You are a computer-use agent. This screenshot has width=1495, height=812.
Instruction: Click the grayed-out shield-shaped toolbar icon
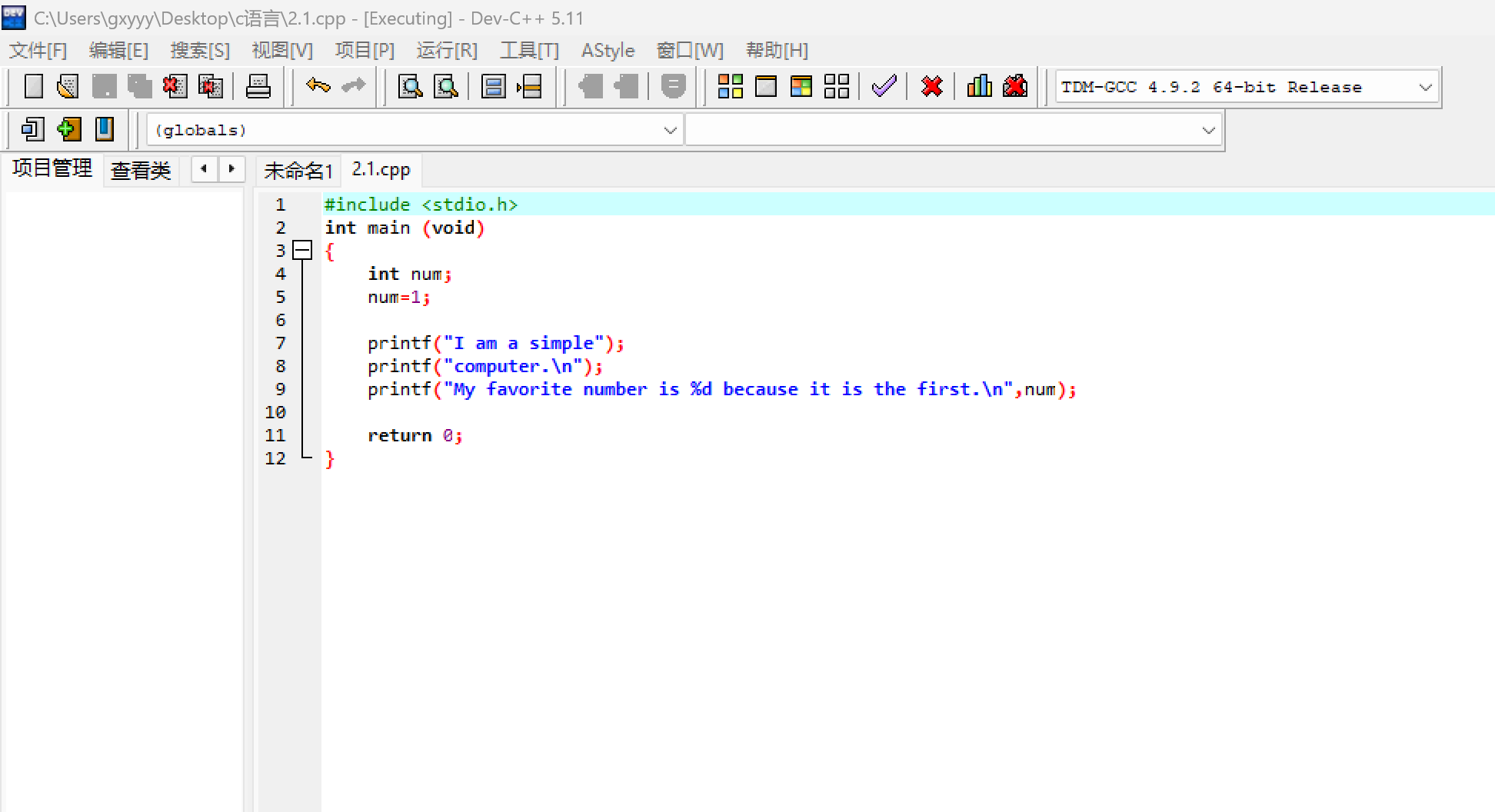[673, 86]
